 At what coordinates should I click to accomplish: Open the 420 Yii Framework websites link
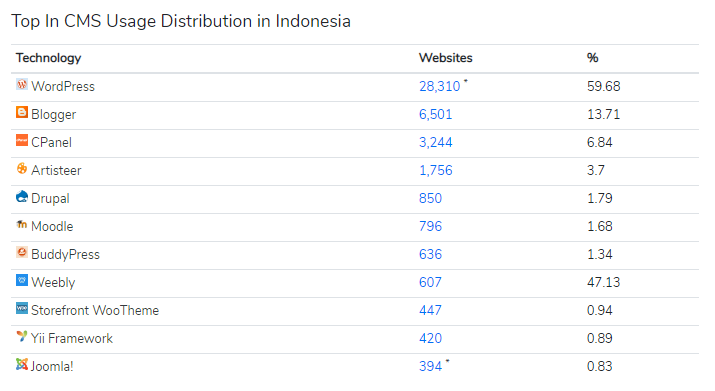(430, 338)
